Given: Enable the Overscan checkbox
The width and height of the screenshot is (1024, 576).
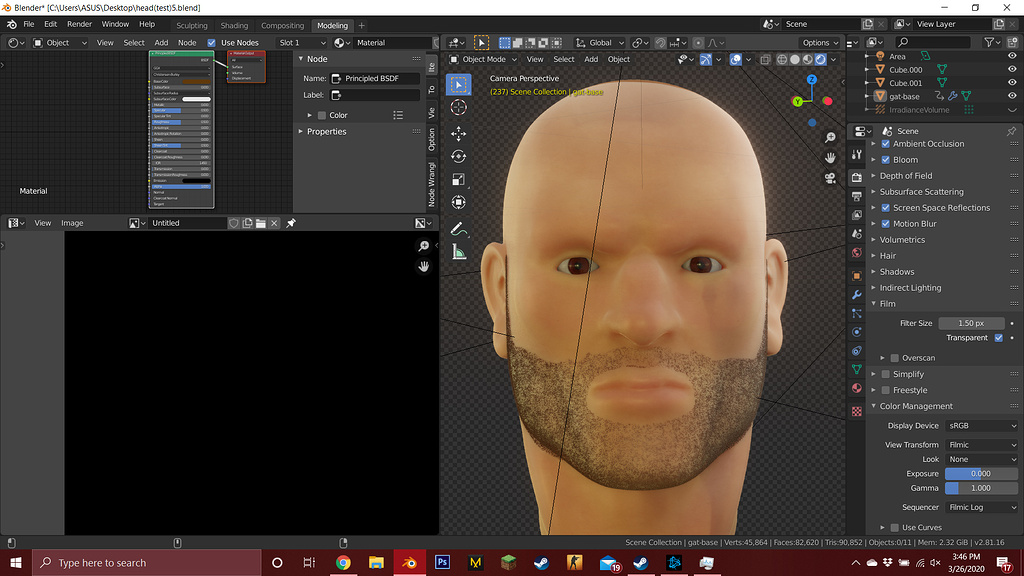Looking at the screenshot, I should point(895,358).
